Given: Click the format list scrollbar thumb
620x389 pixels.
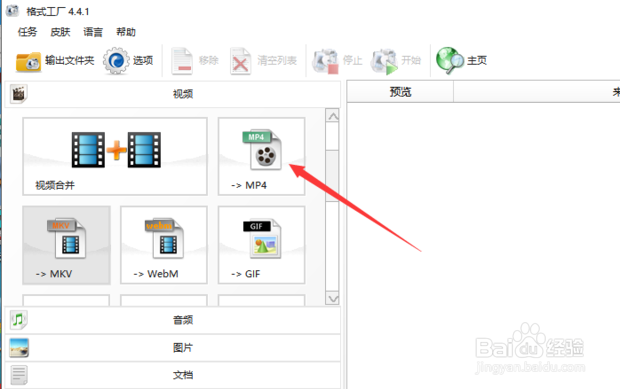Looking at the screenshot, I should (332, 176).
